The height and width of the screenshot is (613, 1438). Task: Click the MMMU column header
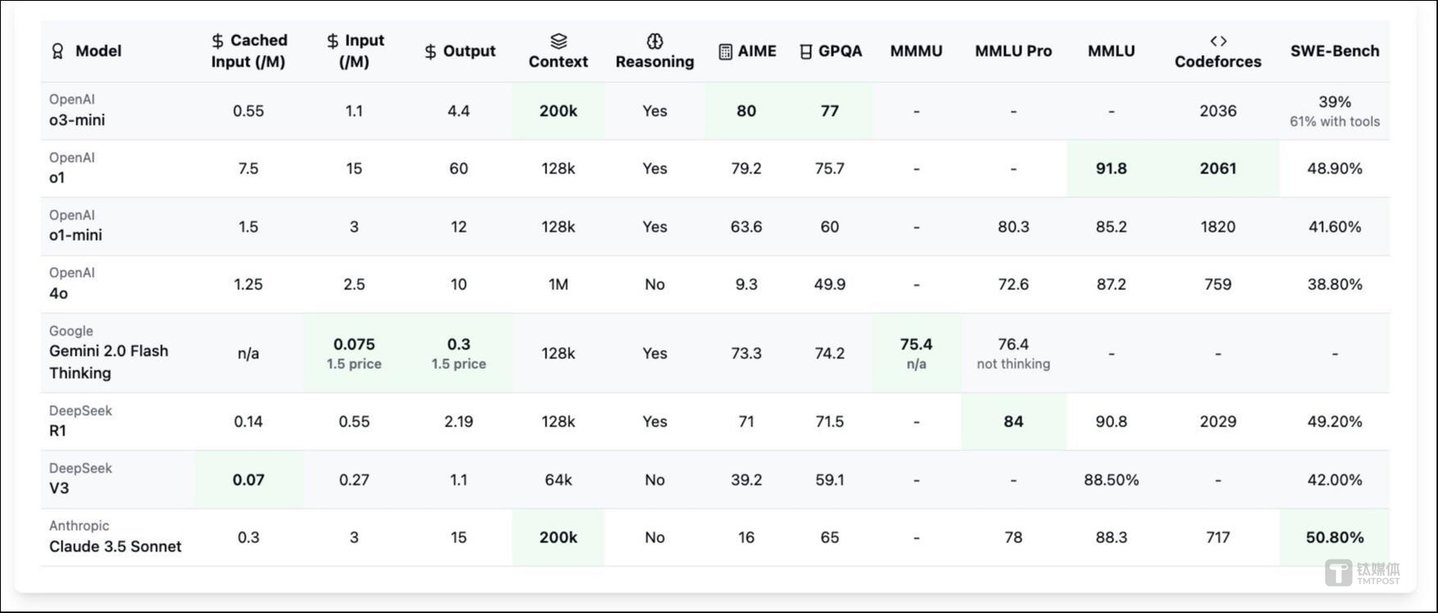(x=916, y=51)
